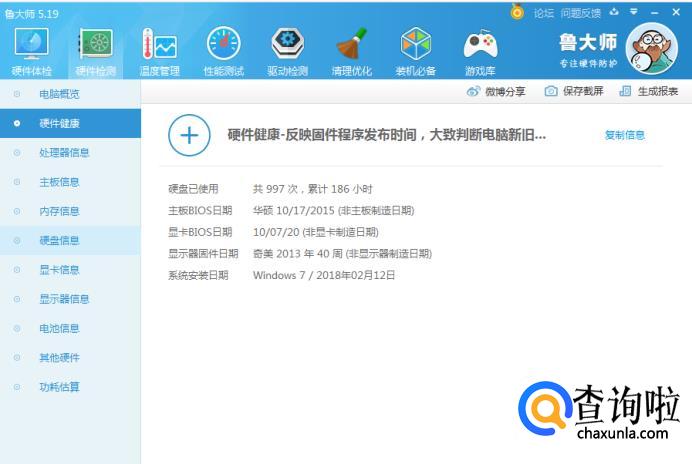The image size is (692, 464).
Task: Click the 保存截屏 save screenshot button
Action: point(574,91)
